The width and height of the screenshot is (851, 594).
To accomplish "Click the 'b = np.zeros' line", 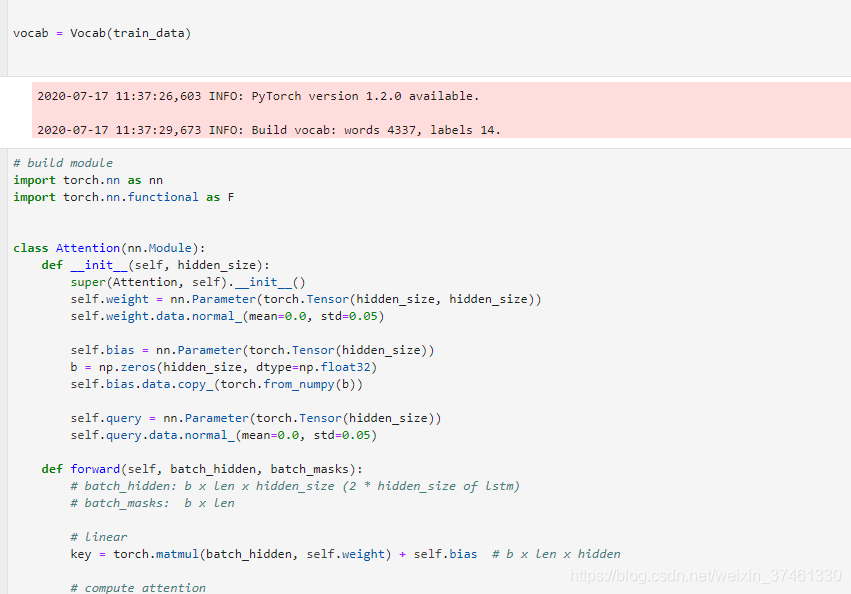I will click(224, 367).
